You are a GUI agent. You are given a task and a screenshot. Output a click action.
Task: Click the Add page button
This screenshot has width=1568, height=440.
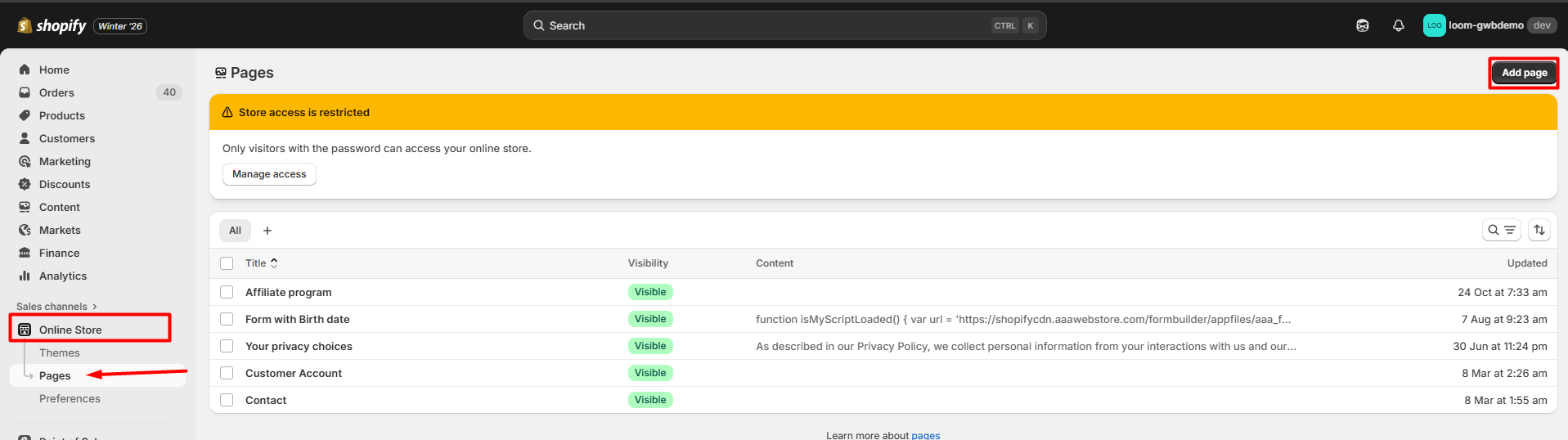(x=1523, y=73)
